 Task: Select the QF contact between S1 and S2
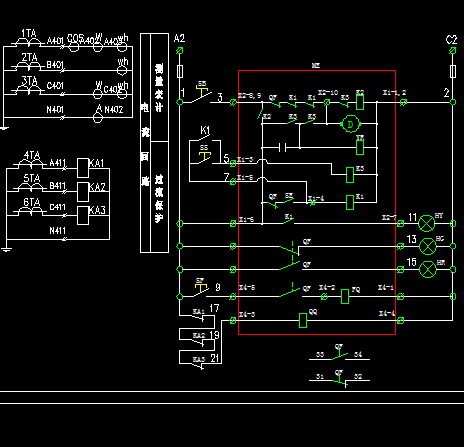[340, 380]
